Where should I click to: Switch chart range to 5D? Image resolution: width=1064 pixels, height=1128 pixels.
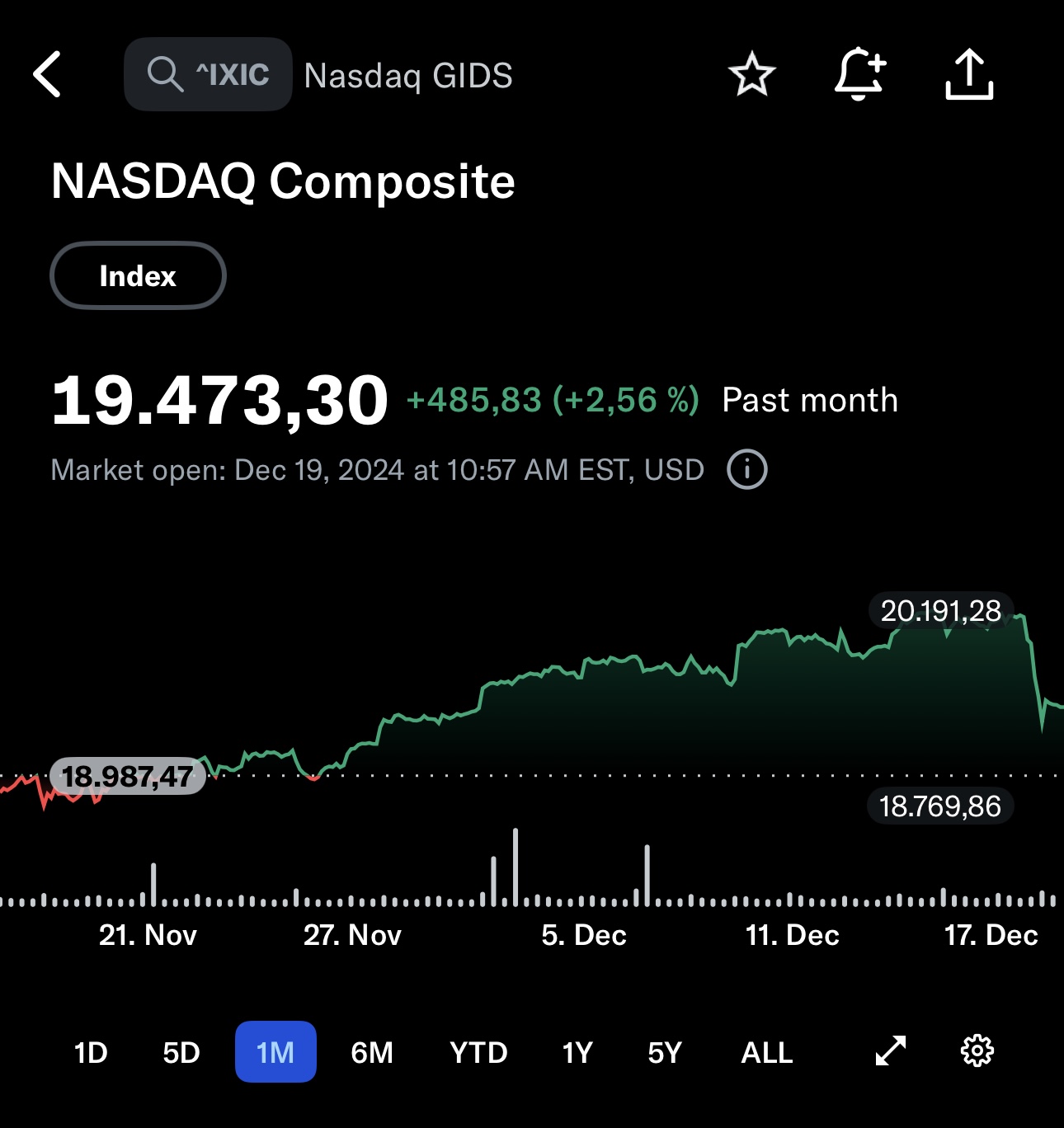tap(181, 1052)
